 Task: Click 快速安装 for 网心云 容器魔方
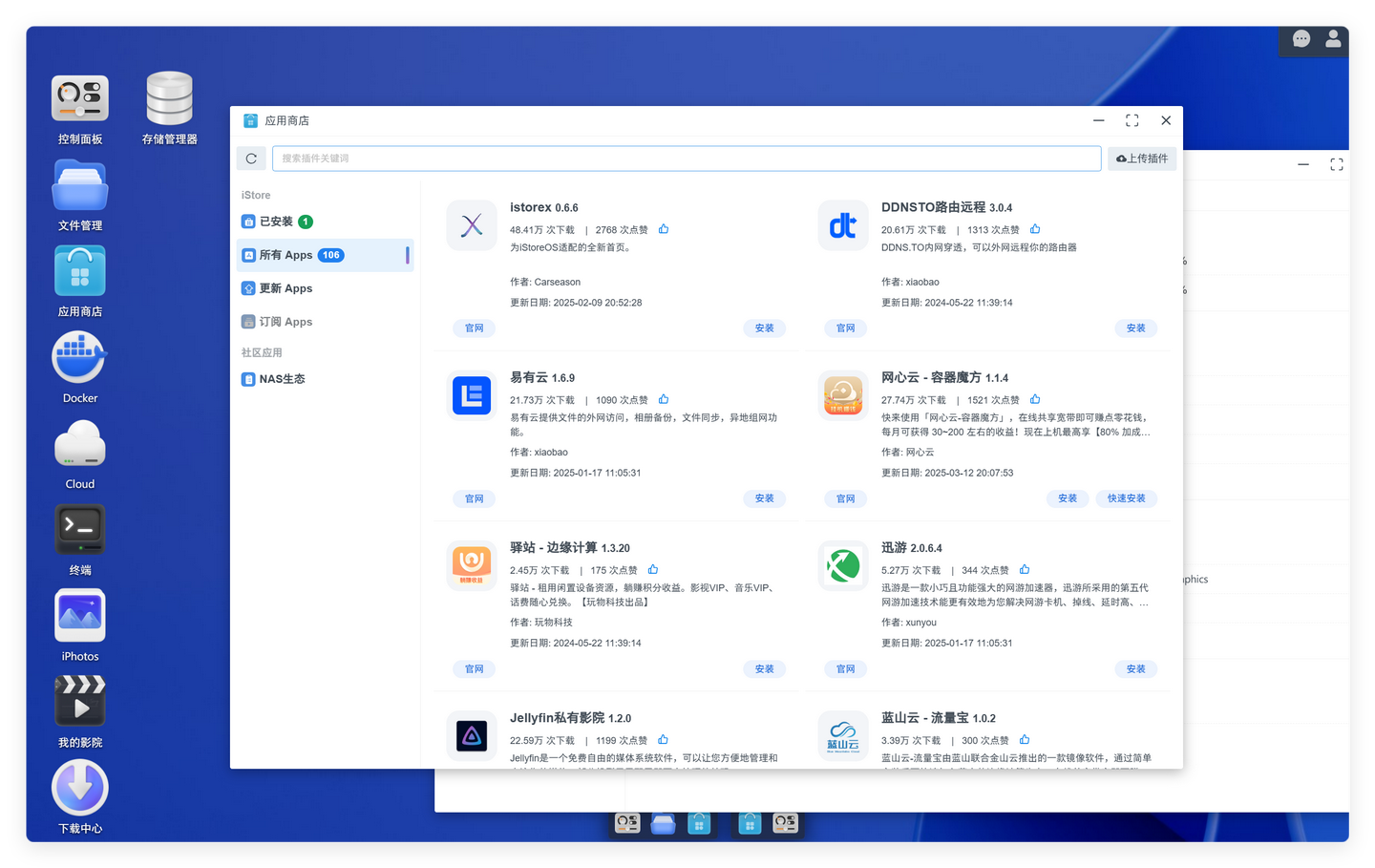[x=1127, y=498]
